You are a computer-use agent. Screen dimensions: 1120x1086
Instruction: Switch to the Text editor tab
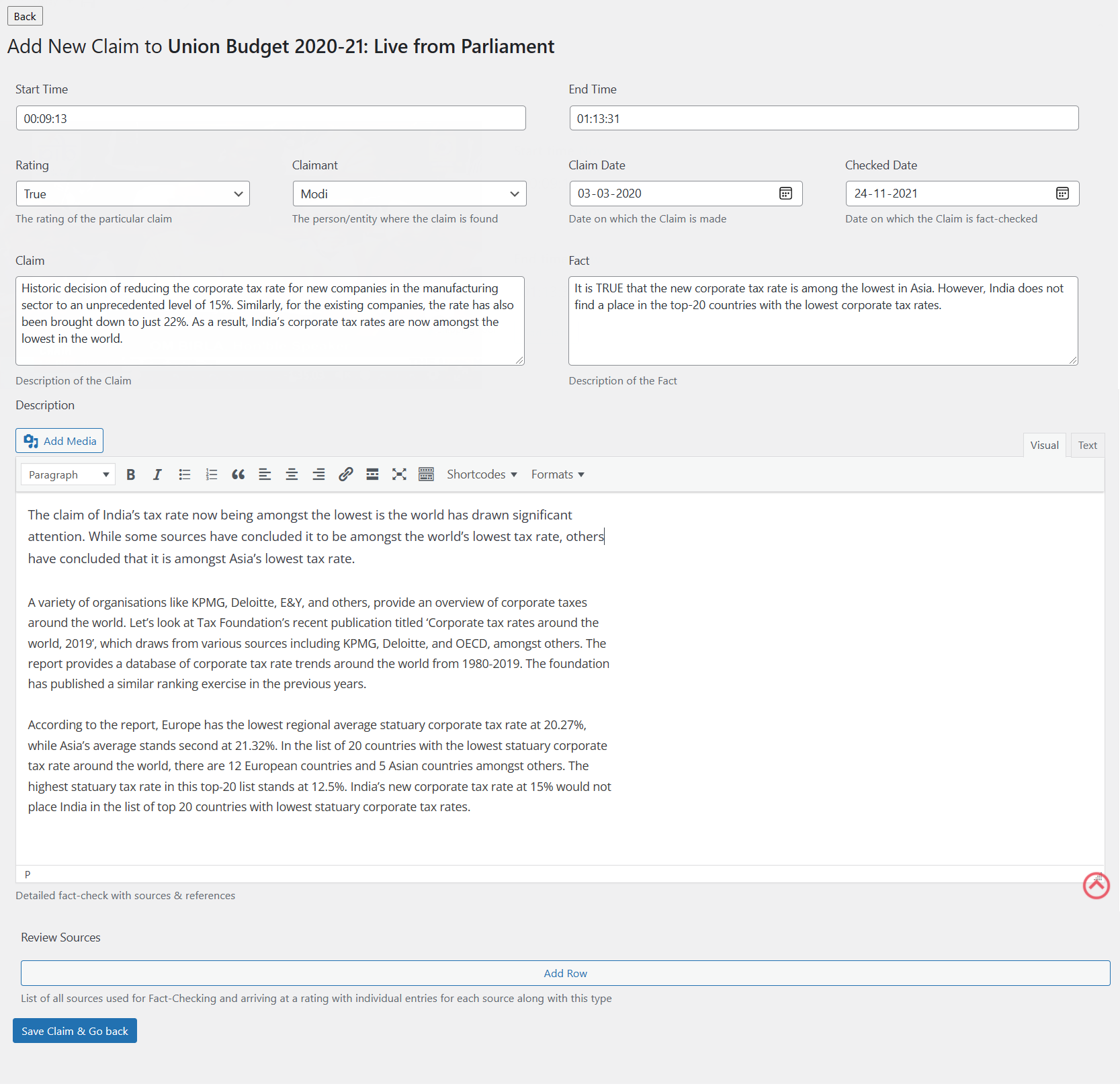(x=1087, y=445)
